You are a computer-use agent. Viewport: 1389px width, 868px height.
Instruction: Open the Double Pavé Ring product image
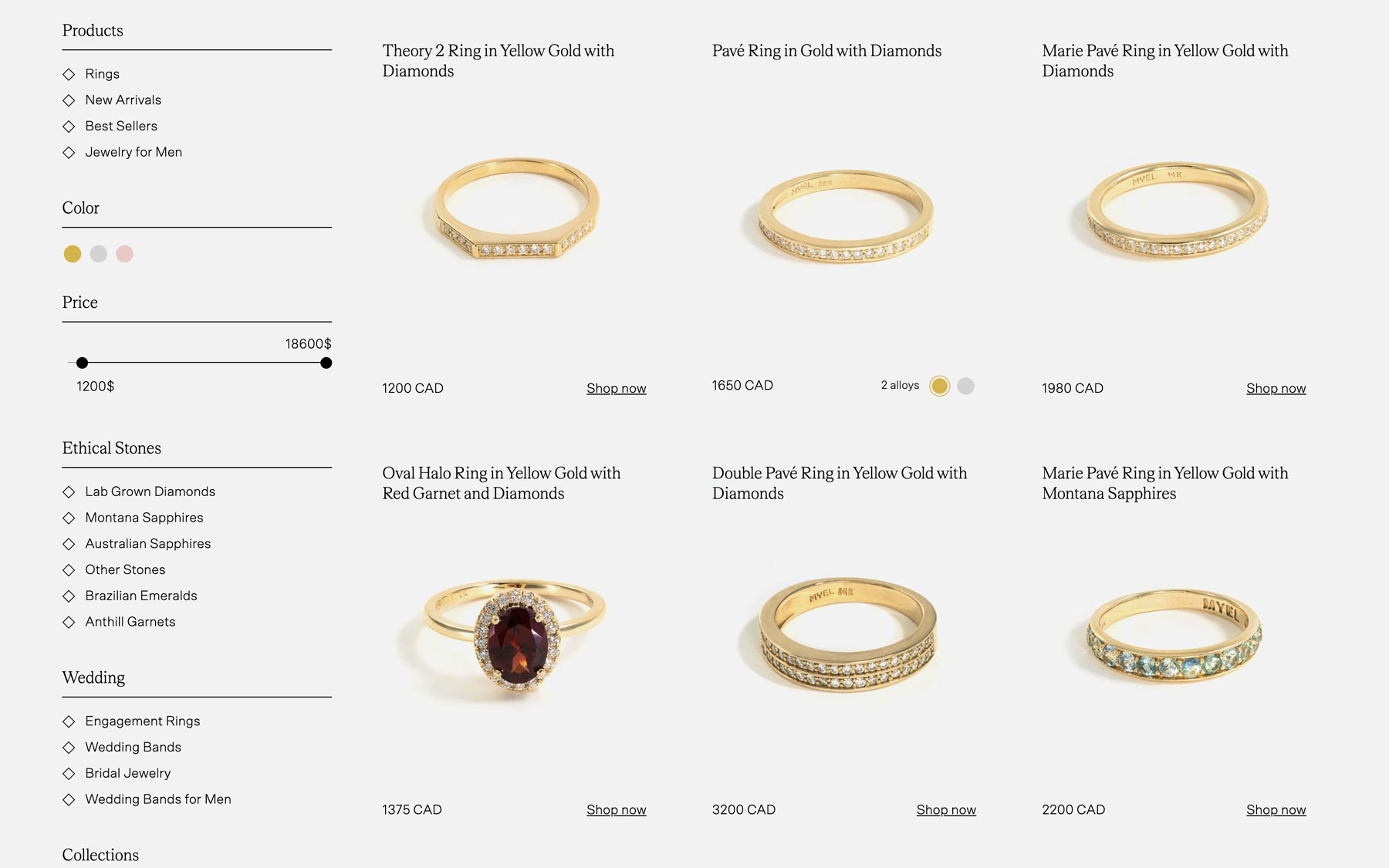point(847,635)
